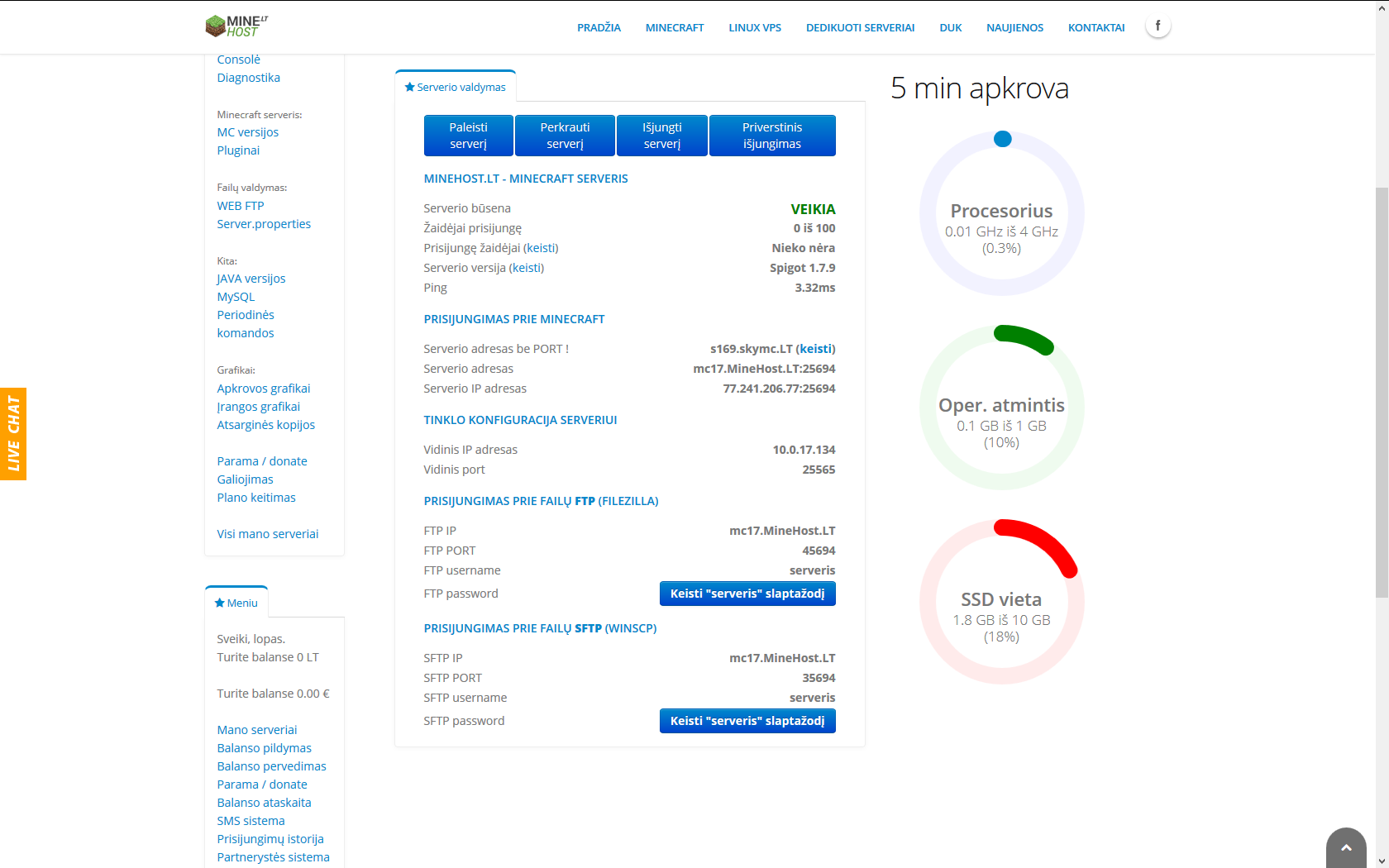
Task: Open the Facebook page icon
Action: point(1157,26)
